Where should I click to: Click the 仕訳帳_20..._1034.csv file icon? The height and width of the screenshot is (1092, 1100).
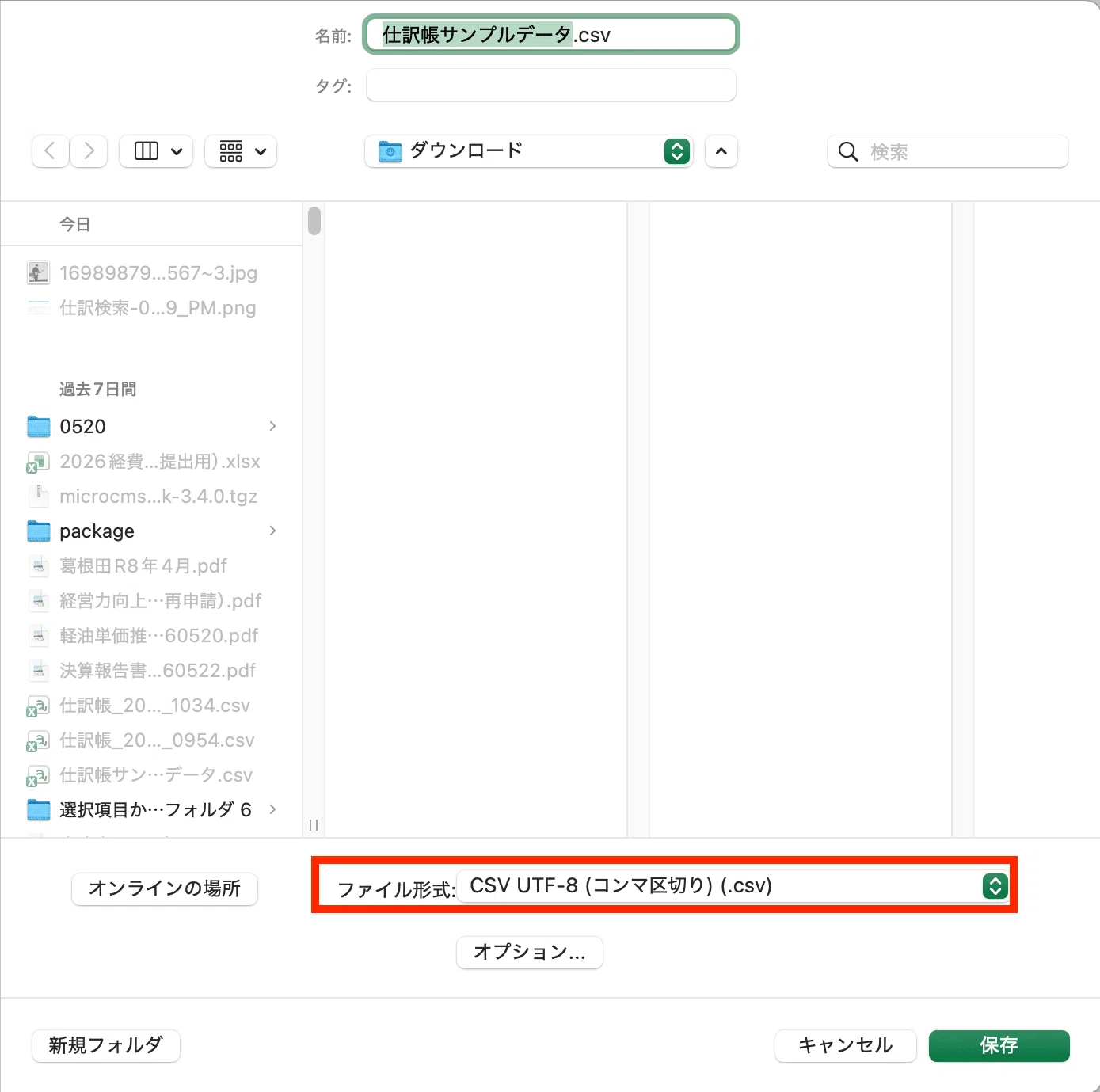tap(38, 706)
